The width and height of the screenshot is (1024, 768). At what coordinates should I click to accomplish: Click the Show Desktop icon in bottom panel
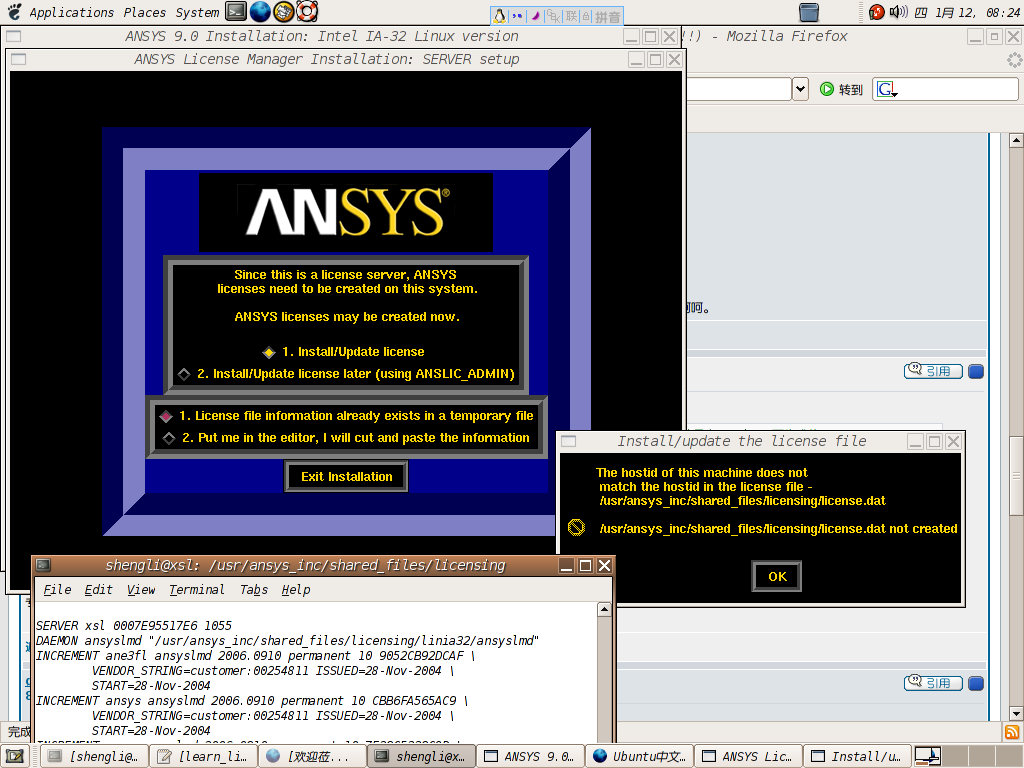click(x=15, y=757)
